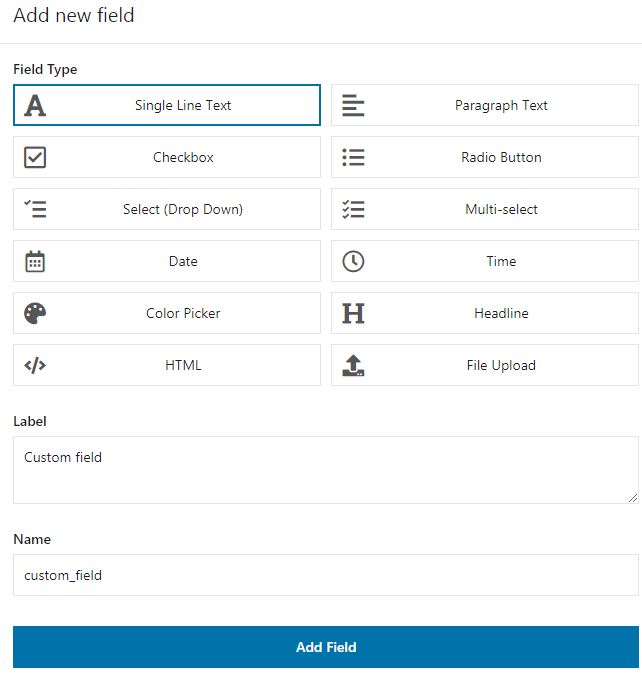Click the letter A Single Line icon

[35, 106]
